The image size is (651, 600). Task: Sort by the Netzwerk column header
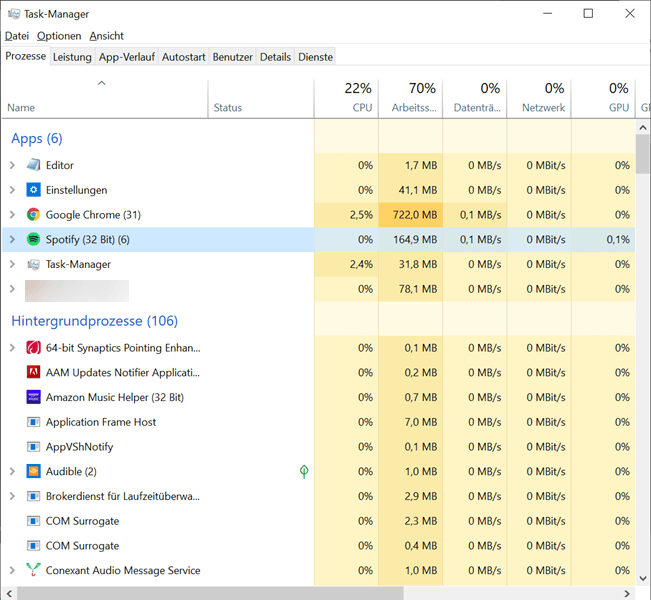[539, 100]
